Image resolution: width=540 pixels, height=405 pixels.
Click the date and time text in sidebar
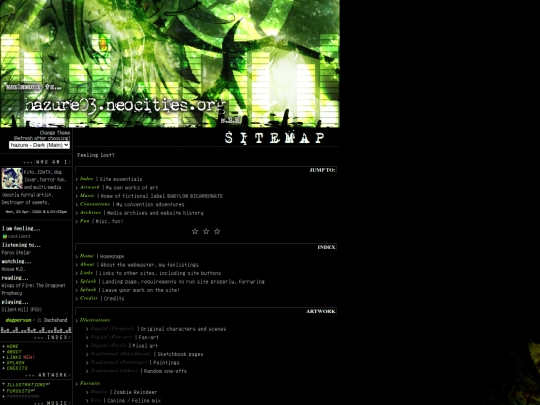click(36, 212)
